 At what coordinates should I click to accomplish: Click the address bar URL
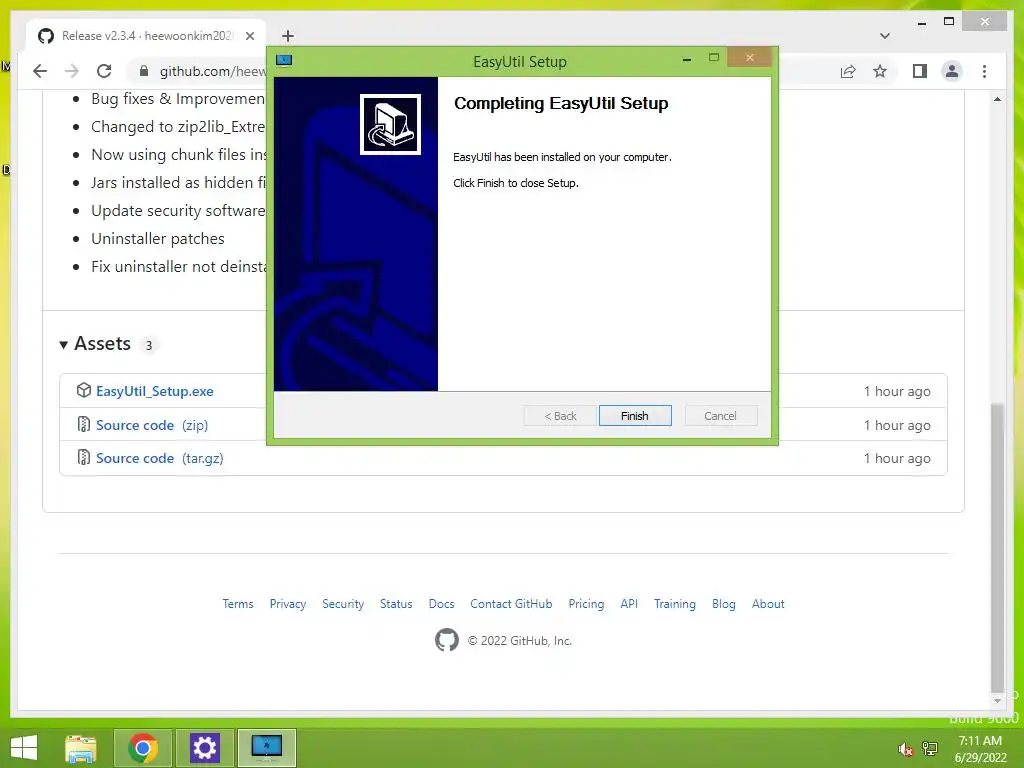click(x=212, y=71)
